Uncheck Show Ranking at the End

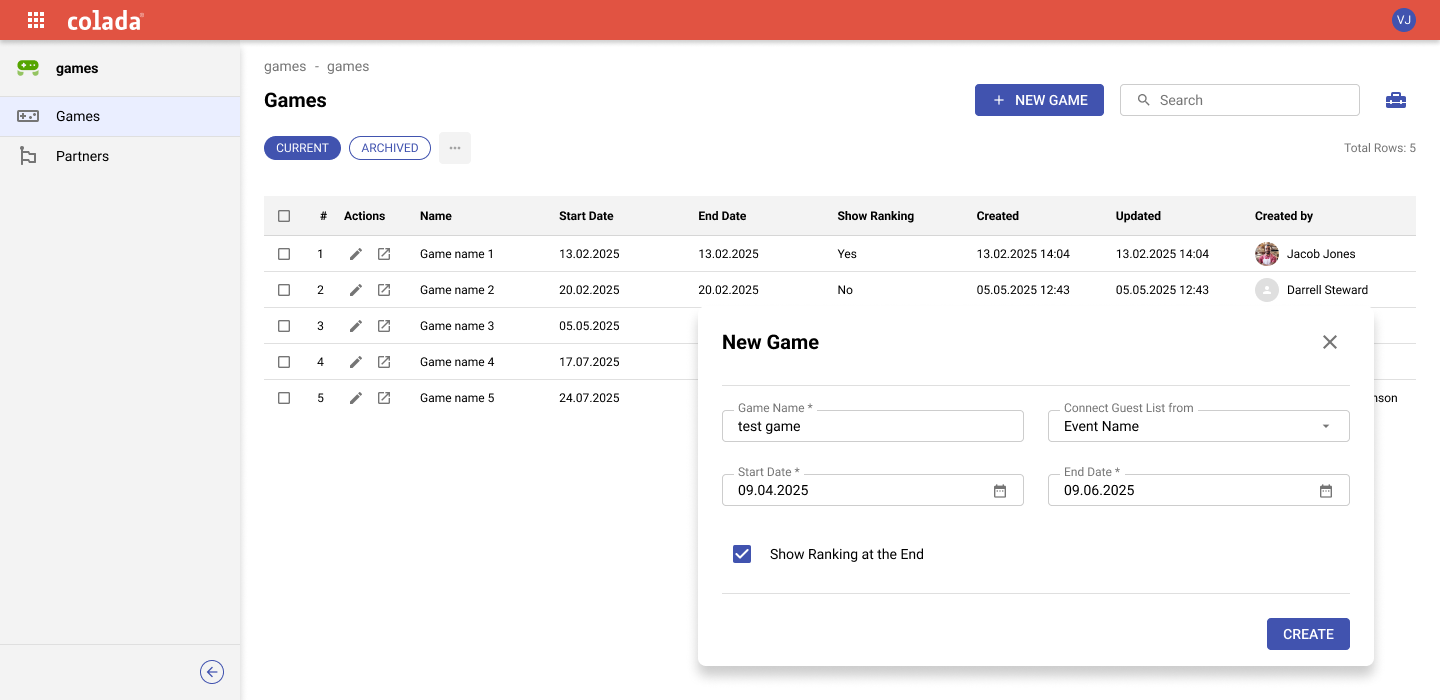coord(742,554)
